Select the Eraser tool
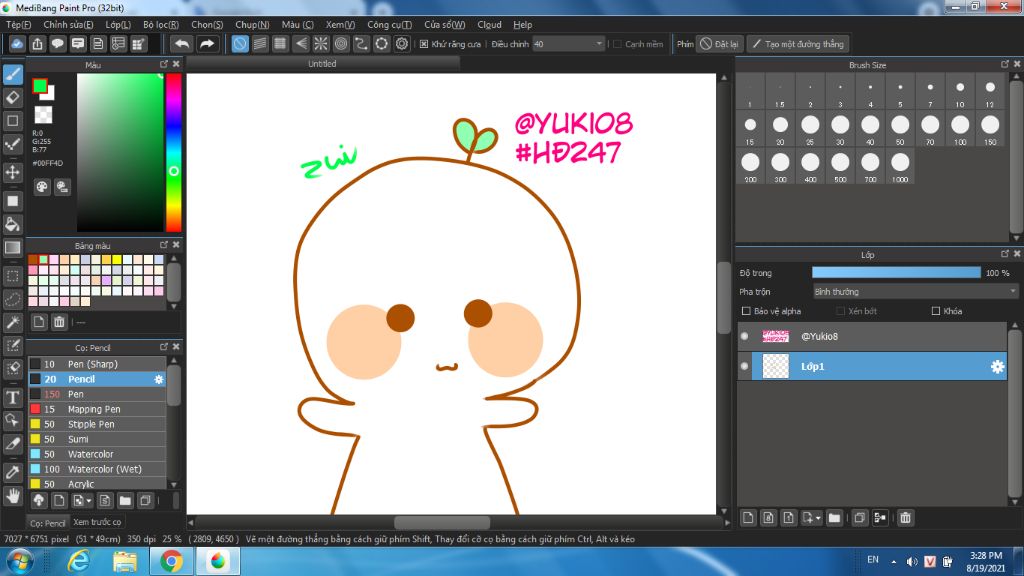 tap(12, 97)
